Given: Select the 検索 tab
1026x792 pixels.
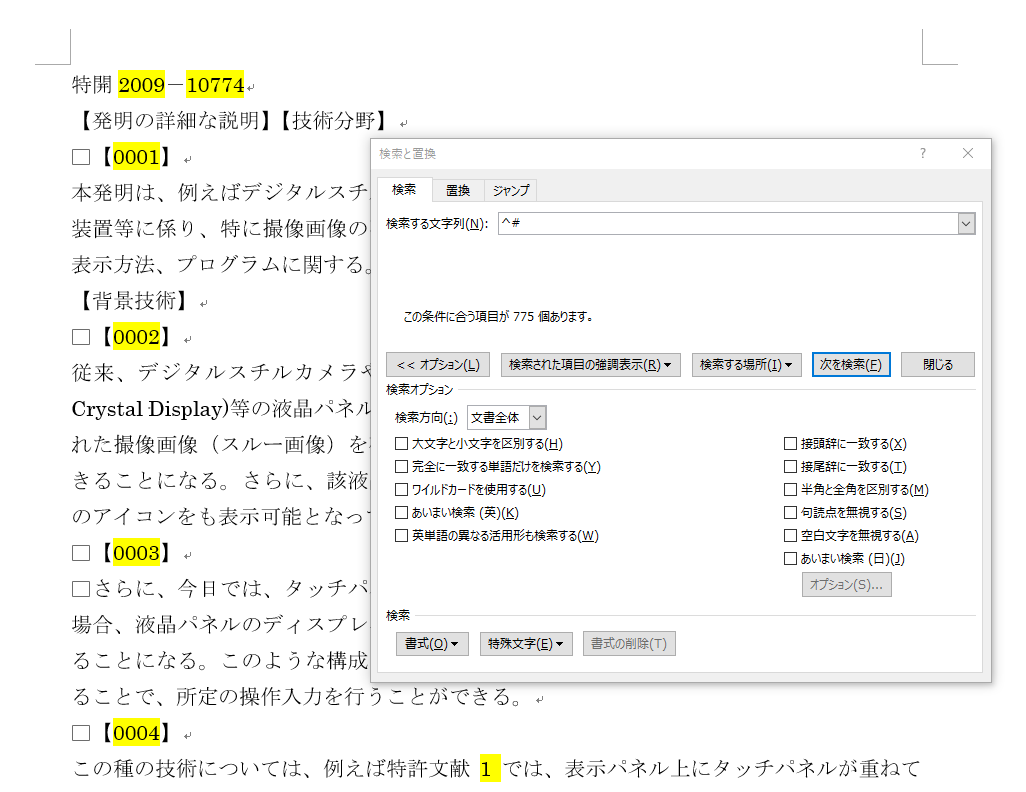Looking at the screenshot, I should [404, 190].
